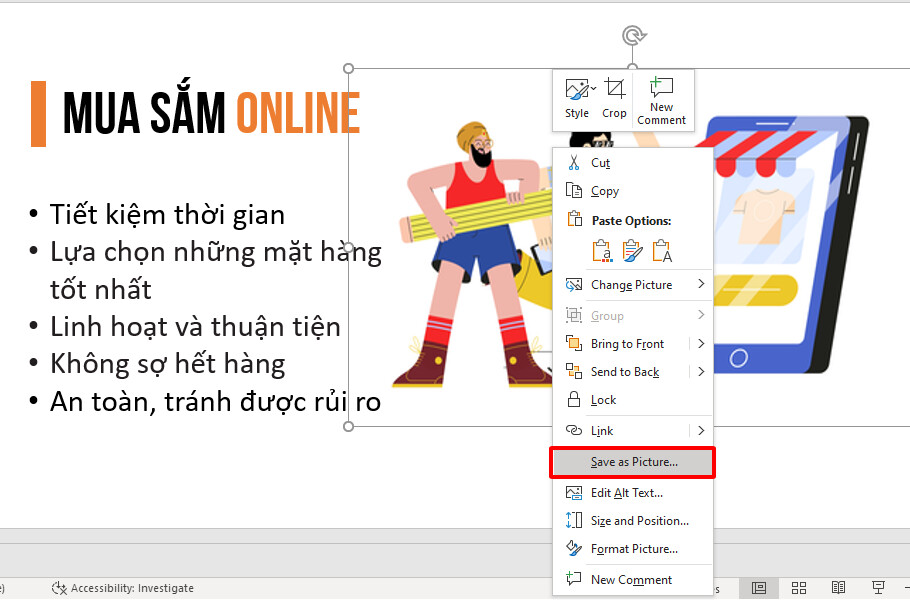Screen dimensions: 910x600
Task: Click the zoom out minus control
Action: pos(904,588)
